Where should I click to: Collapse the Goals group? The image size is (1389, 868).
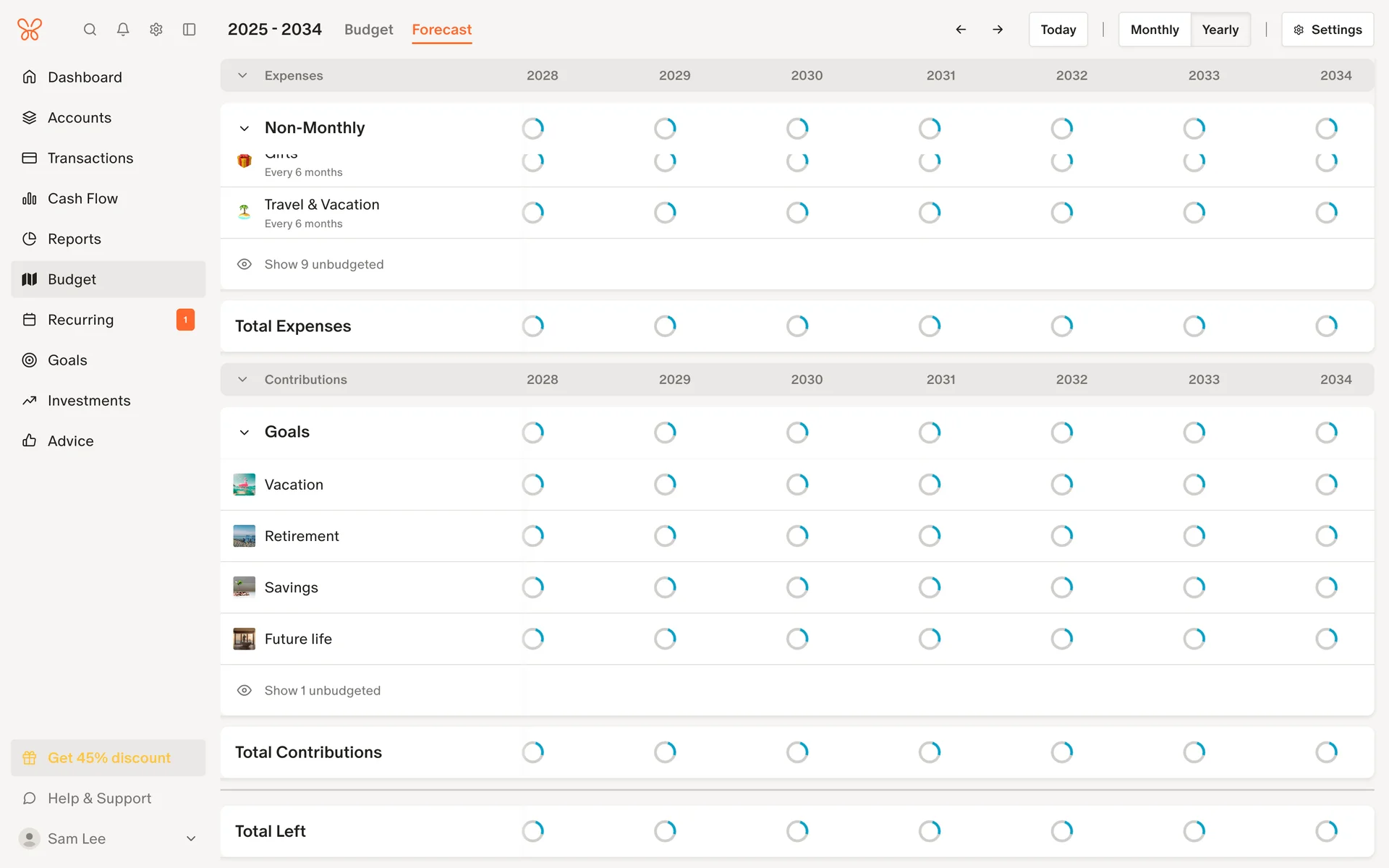pos(245,432)
